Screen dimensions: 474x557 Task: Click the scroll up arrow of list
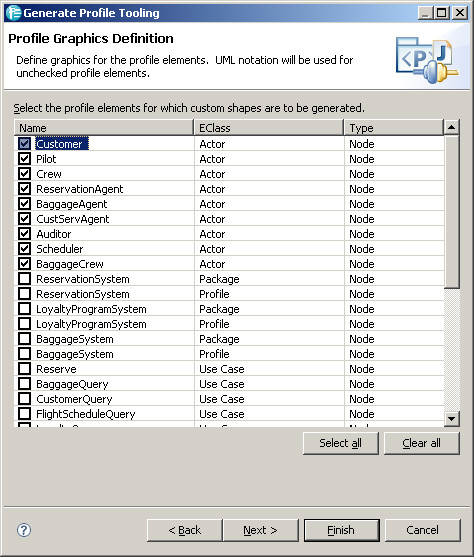pos(452,127)
